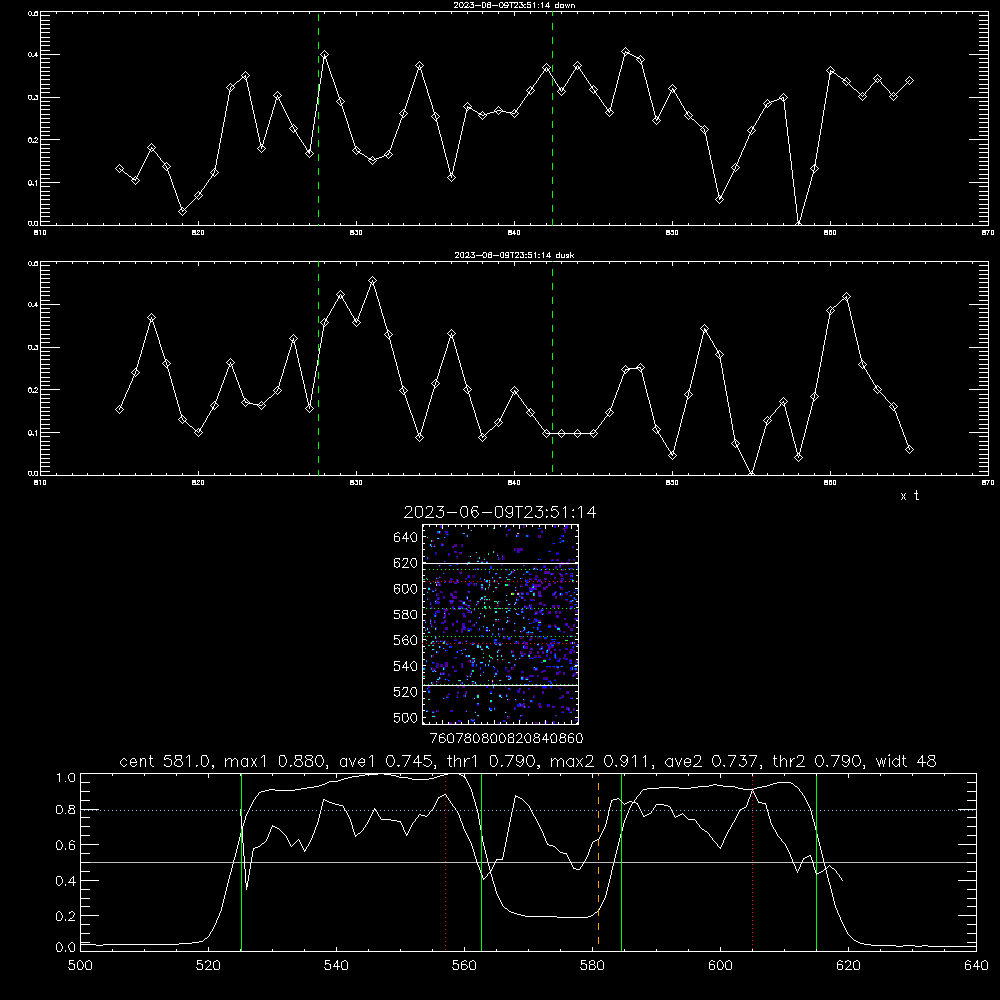Click the red dotted line near 557 in the bottom plot
This screenshot has width=1000, height=1000.
point(446,861)
